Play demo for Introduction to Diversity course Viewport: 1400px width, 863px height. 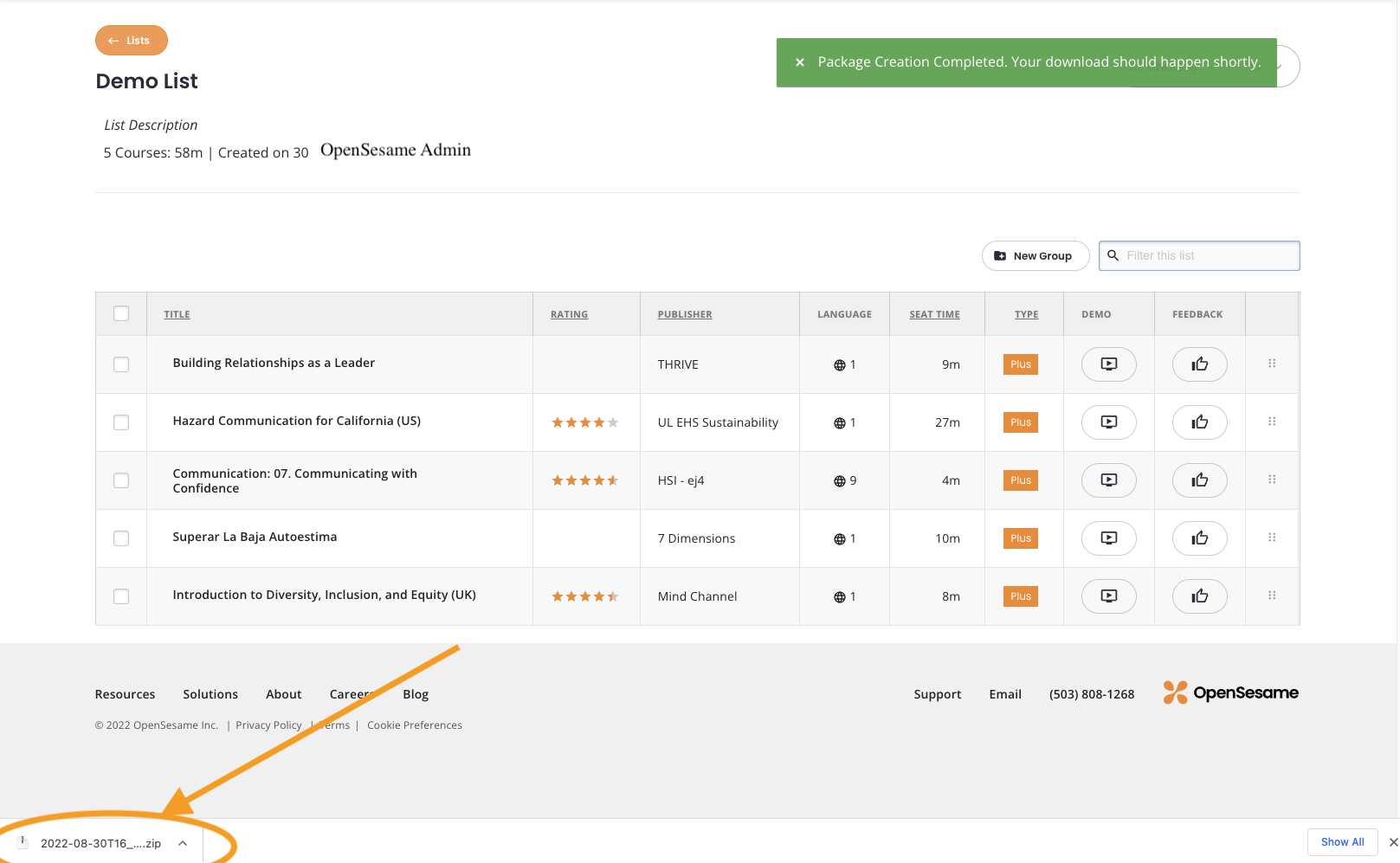pos(1108,596)
